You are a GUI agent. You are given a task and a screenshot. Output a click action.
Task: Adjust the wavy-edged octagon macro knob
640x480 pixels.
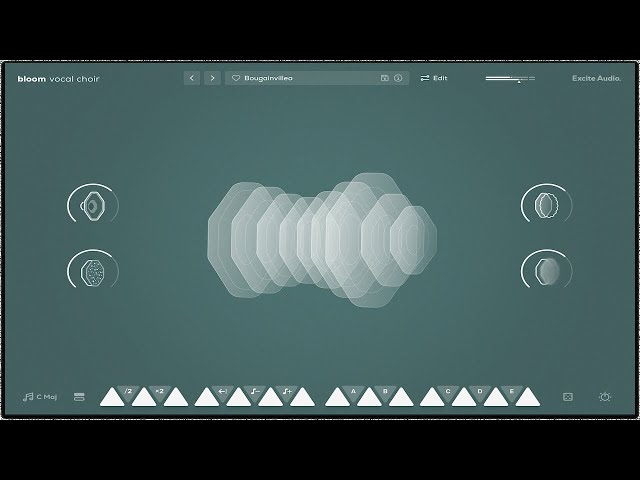[547, 205]
